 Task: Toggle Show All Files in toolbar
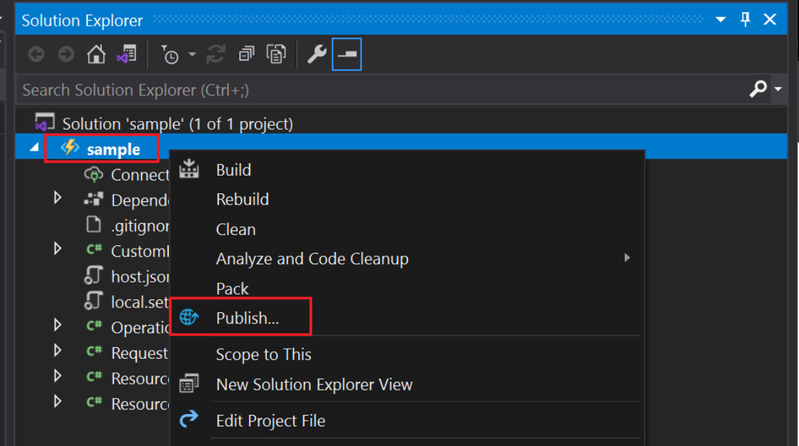[x=276, y=54]
